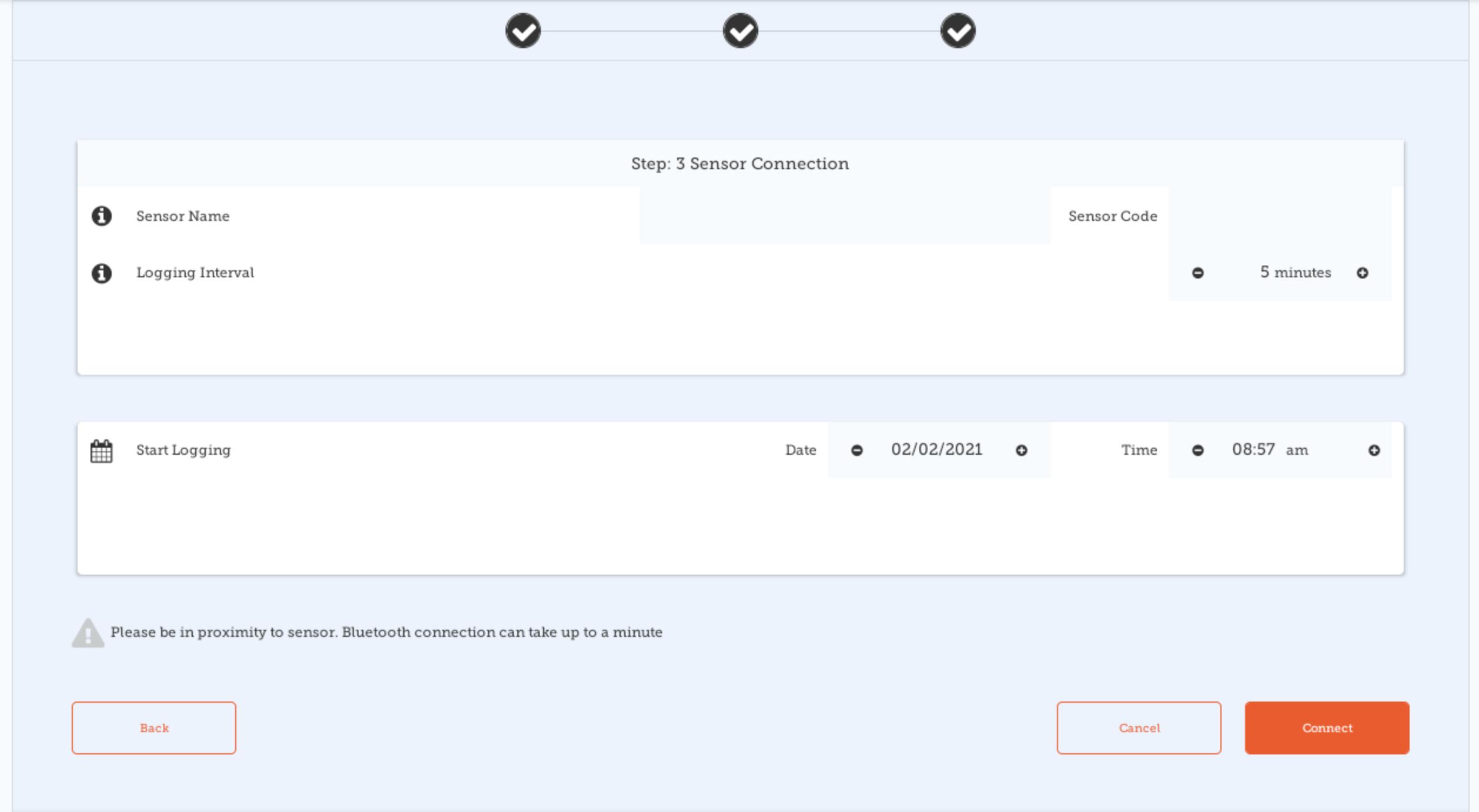This screenshot has width=1479, height=812.
Task: Click the Logging Interval info icon
Action: 102,273
